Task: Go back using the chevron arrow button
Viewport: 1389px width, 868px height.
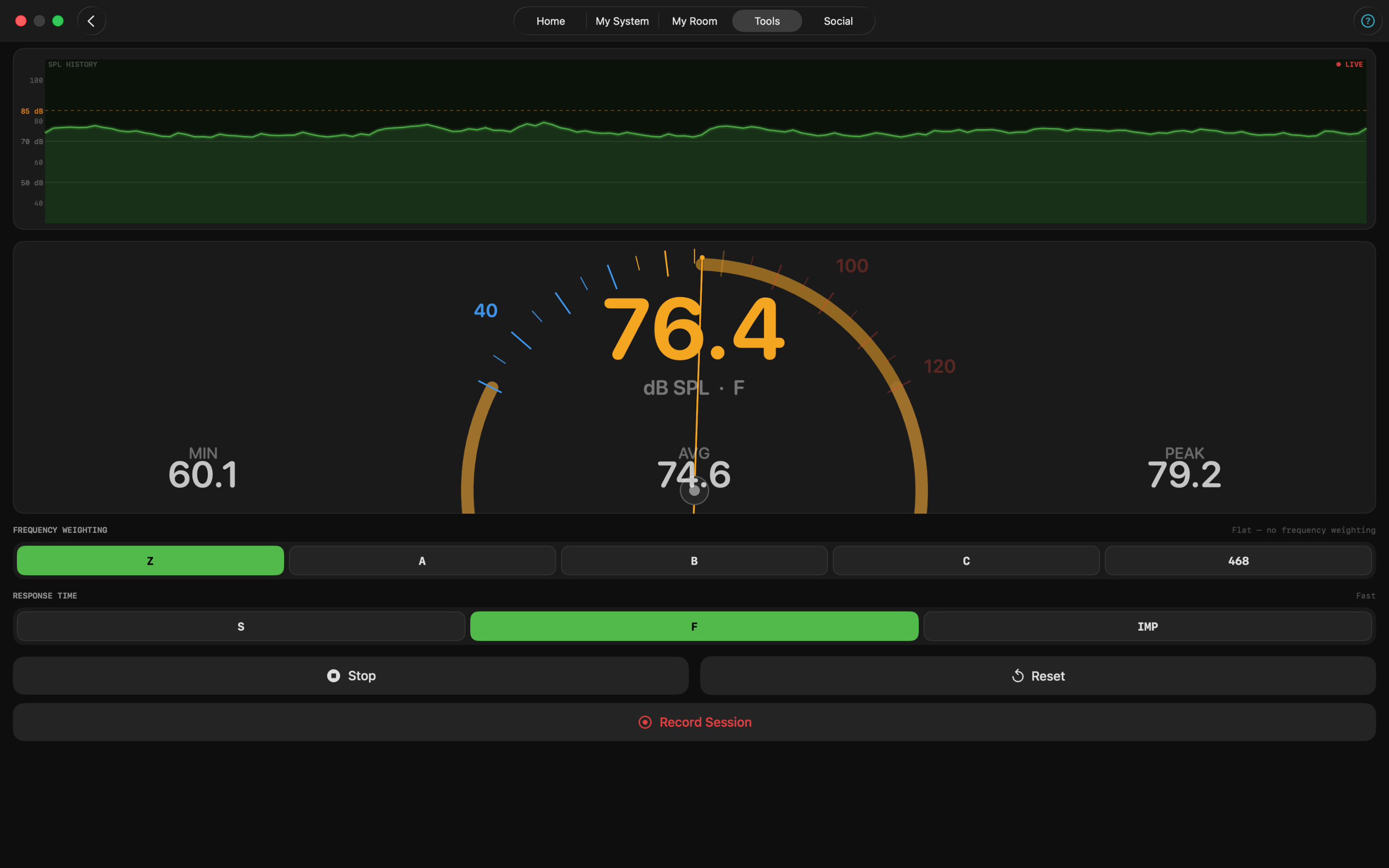Action: point(91,21)
